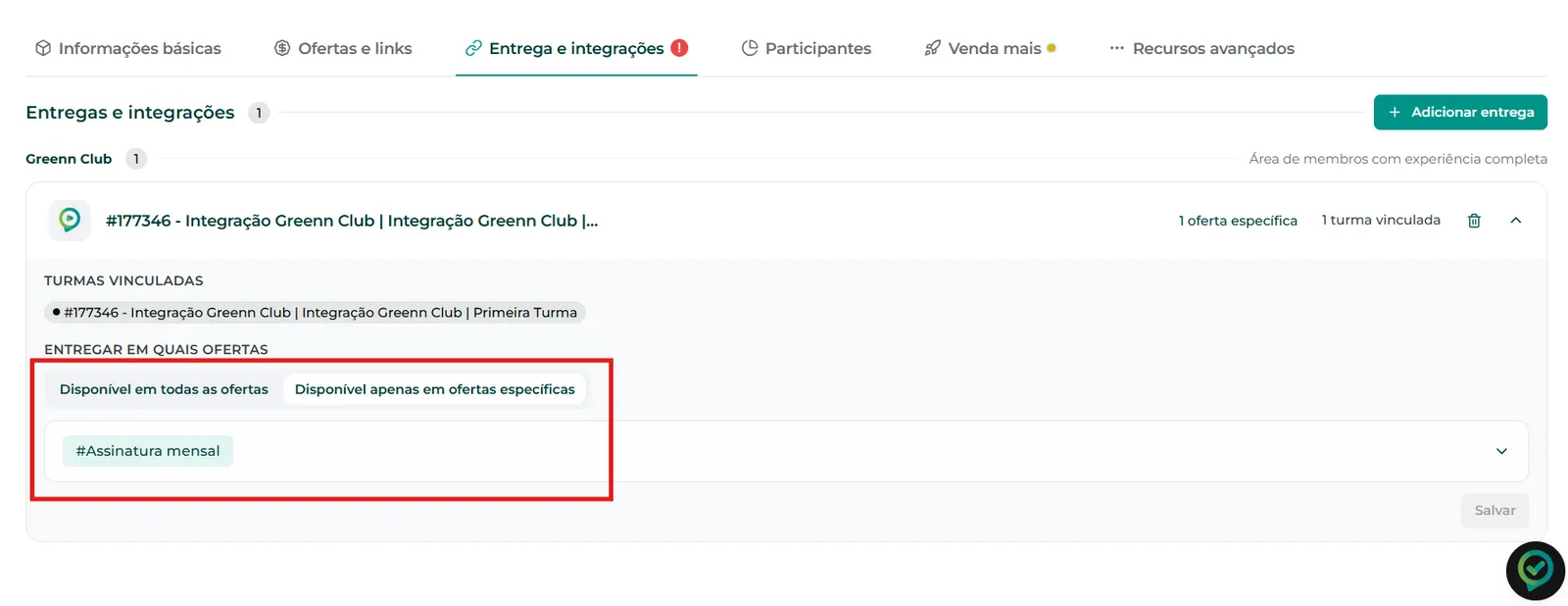Viewport: 1568px width, 606px height.
Task: Open the Informações básicas tab
Action: tap(128, 48)
